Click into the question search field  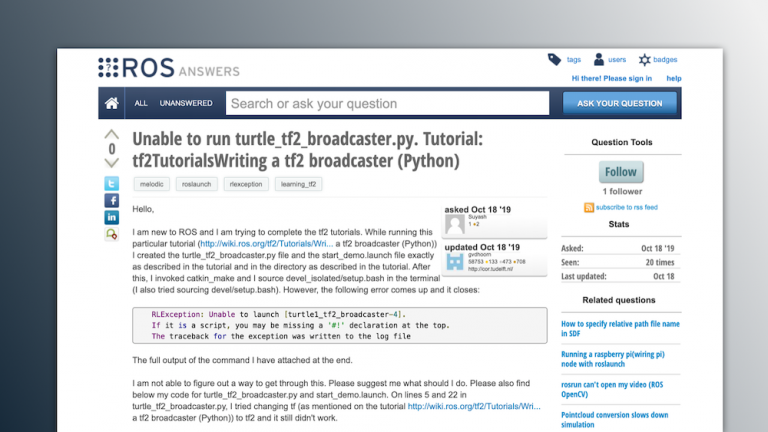tap(388, 103)
